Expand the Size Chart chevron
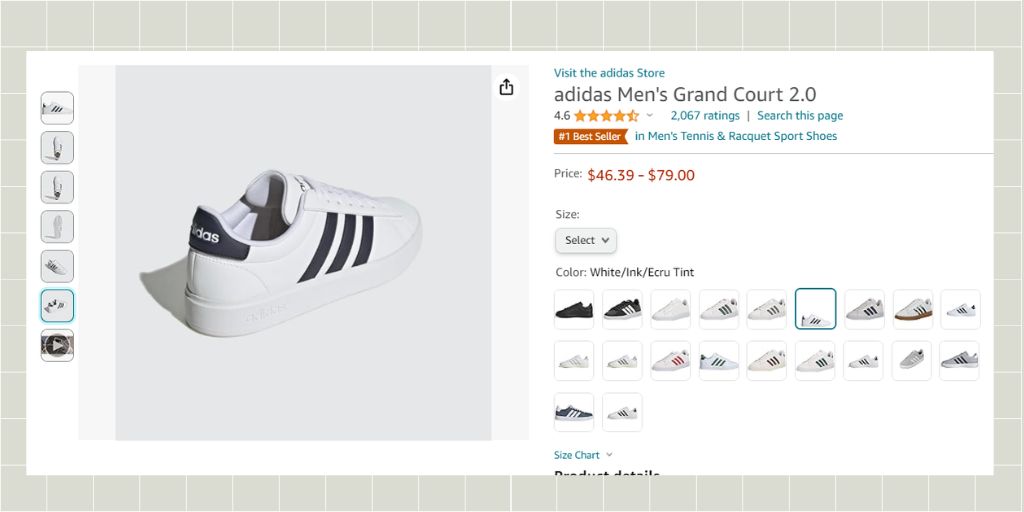This screenshot has width=1024, height=512. 609,455
